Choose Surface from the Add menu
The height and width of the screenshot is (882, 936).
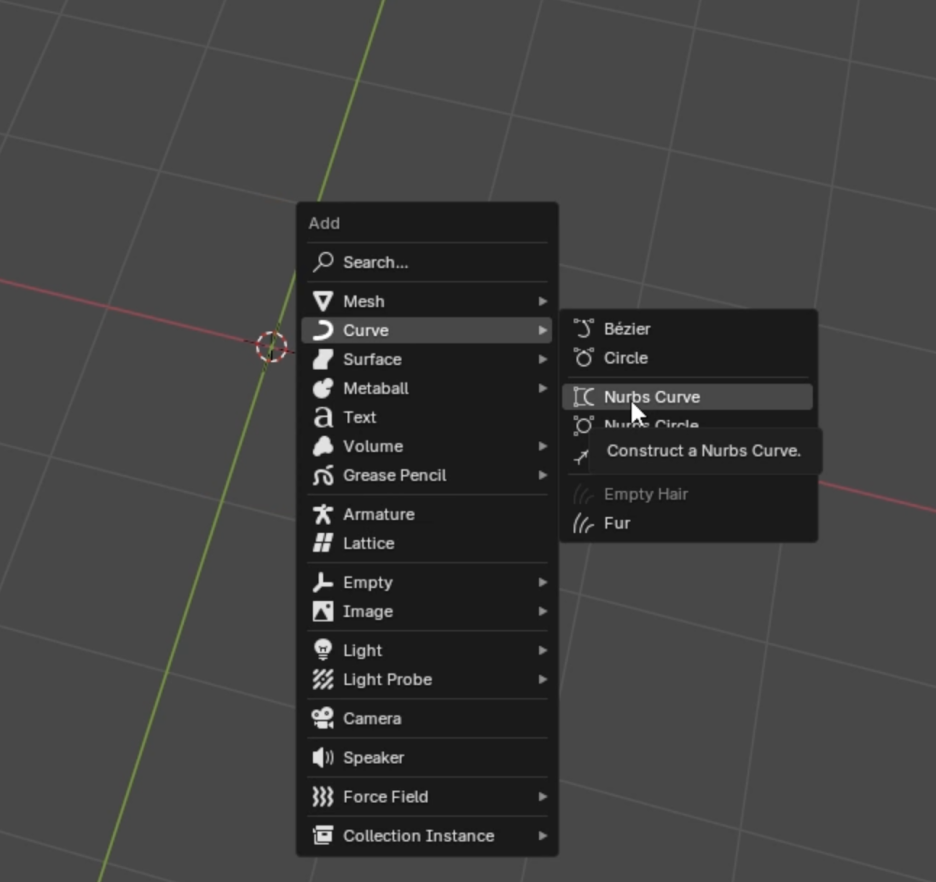pyautogui.click(x=427, y=359)
